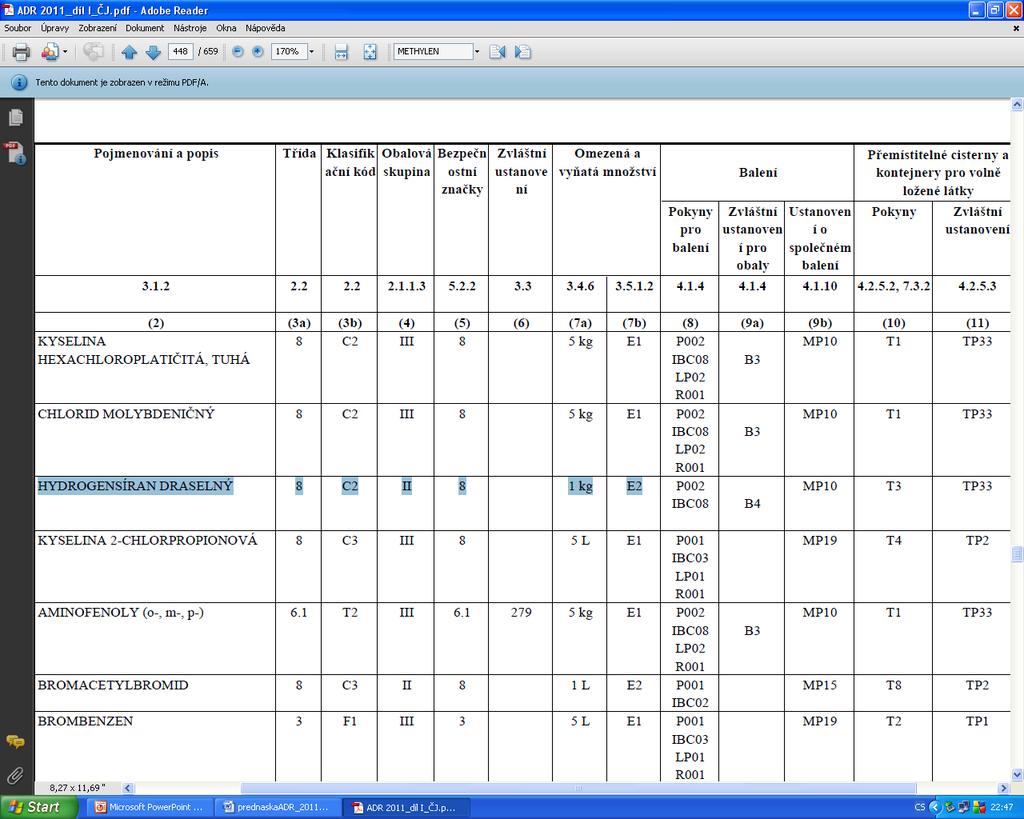Zoom out with the minus button
Viewport: 1024px width, 819px height.
tap(238, 51)
